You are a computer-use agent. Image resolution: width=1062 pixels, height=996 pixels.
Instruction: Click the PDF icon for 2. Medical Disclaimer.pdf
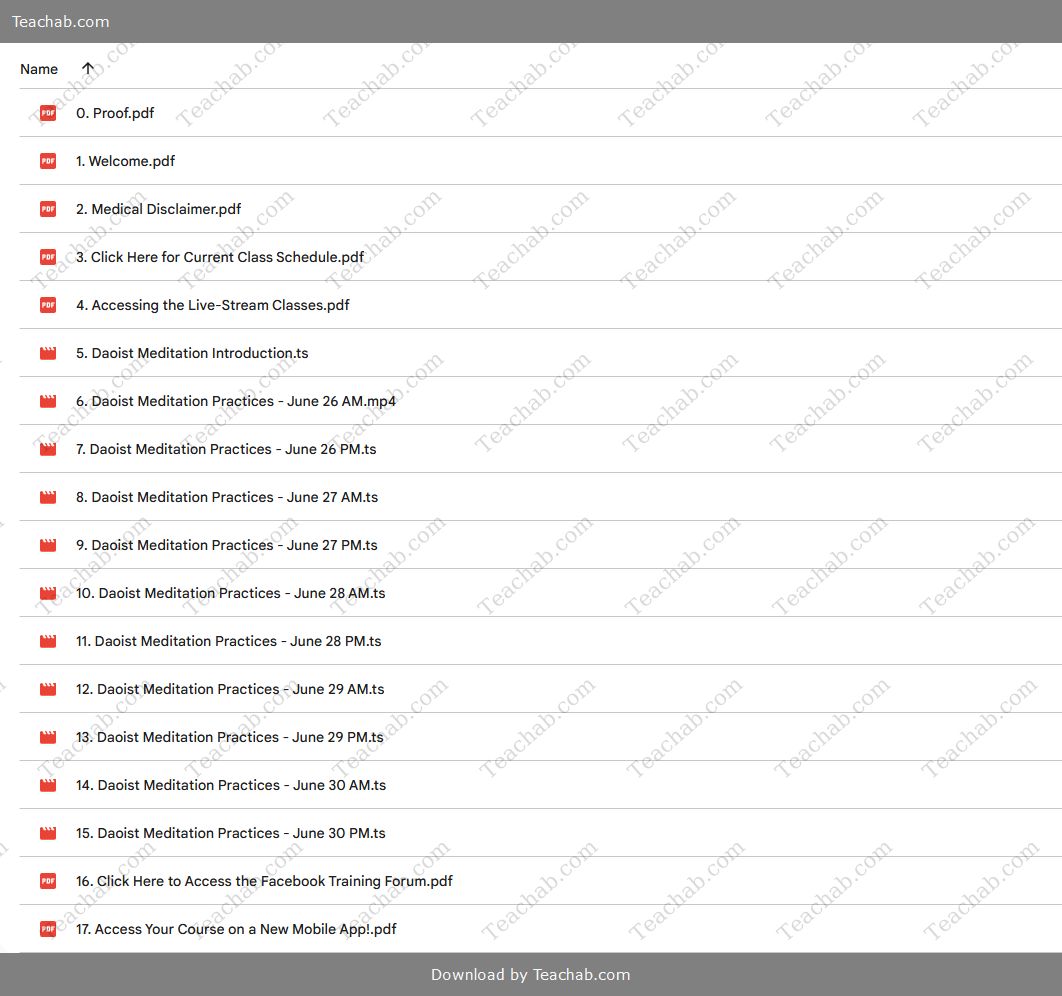click(x=48, y=209)
